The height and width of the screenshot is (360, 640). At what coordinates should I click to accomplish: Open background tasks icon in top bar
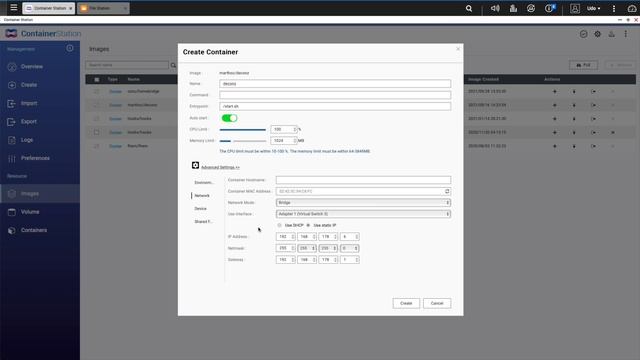(x=513, y=8)
